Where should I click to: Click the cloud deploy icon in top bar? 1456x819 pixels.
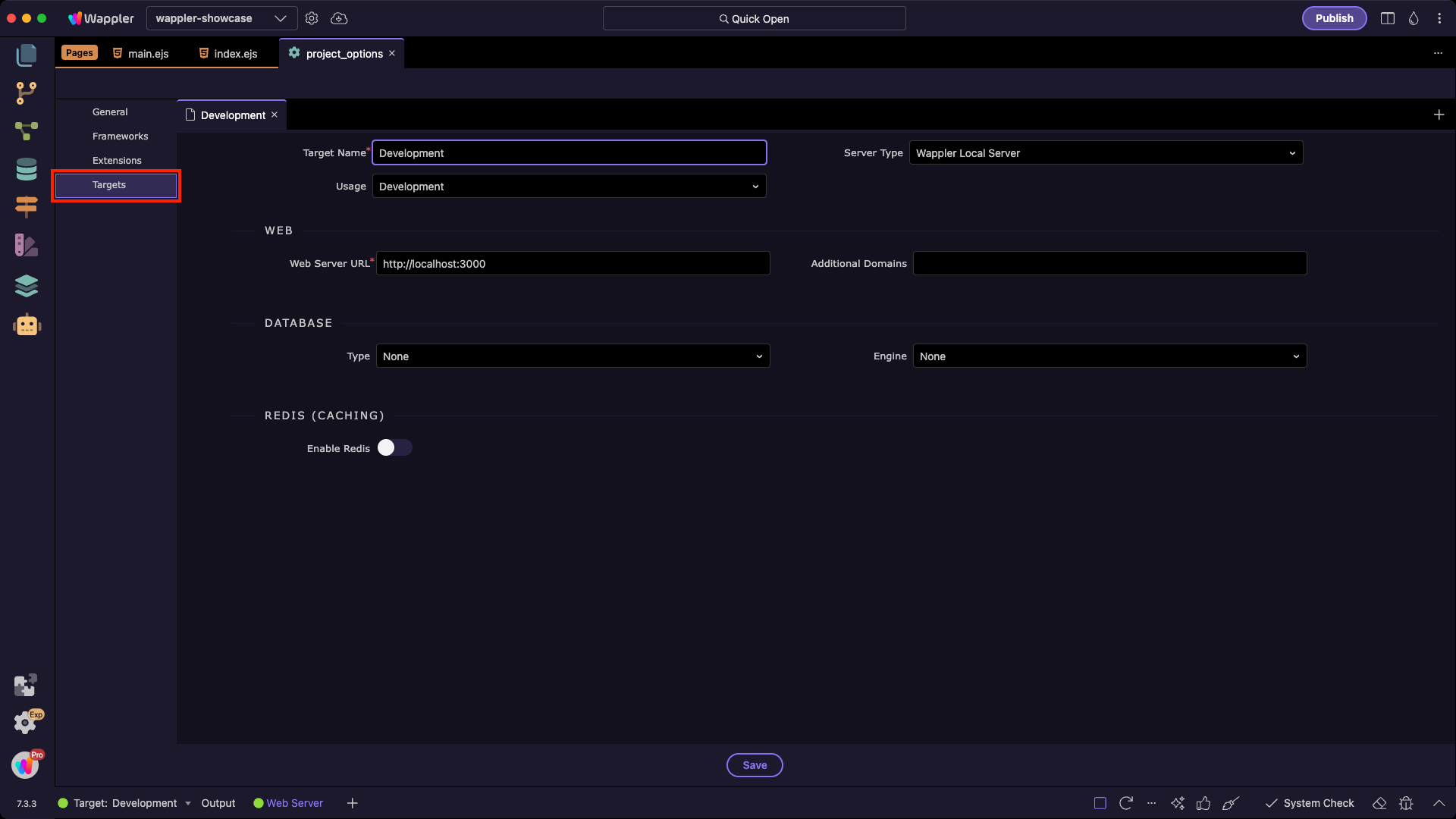(339, 18)
